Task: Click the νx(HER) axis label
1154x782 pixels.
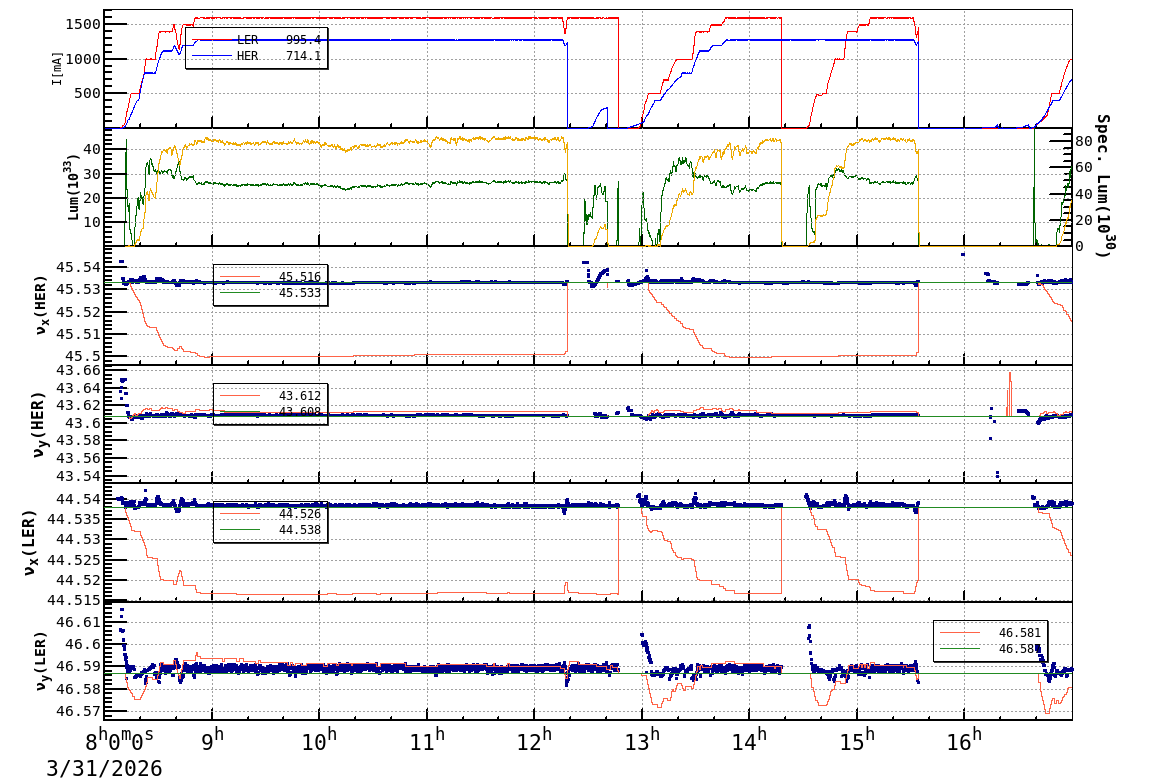Action: (41, 305)
